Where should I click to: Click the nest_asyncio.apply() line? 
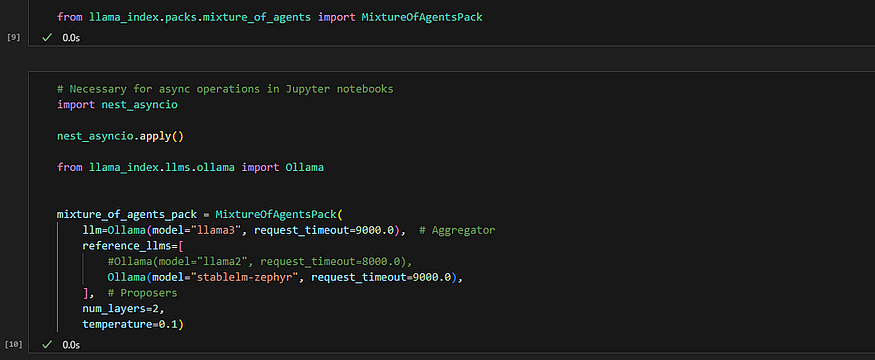tap(120, 136)
